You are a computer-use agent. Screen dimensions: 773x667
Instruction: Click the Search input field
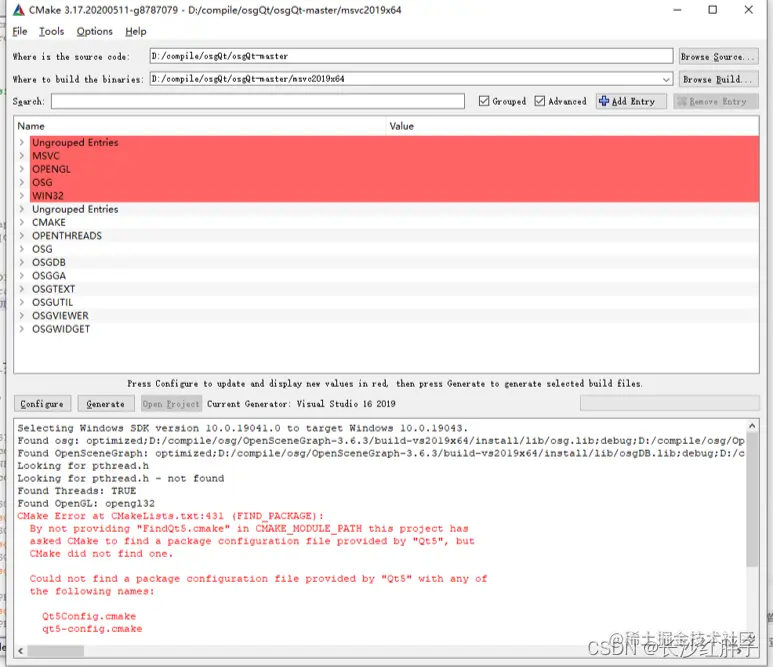pyautogui.click(x=258, y=101)
